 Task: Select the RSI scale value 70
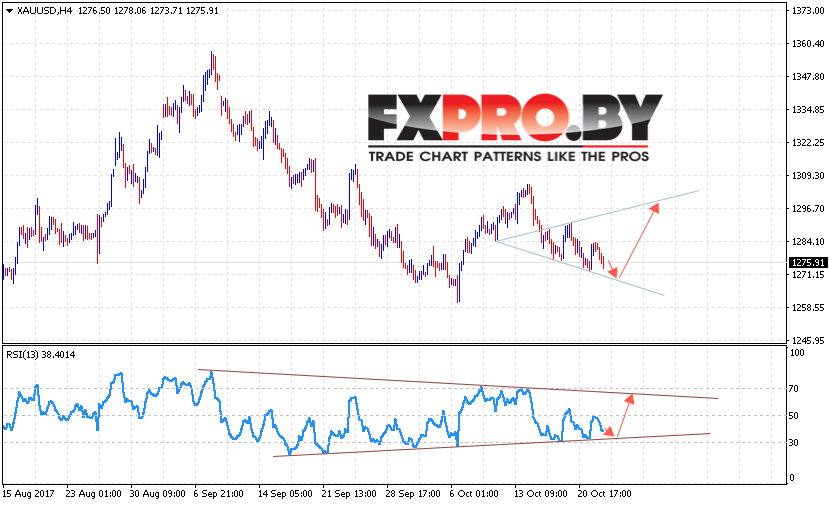pyautogui.click(x=794, y=389)
